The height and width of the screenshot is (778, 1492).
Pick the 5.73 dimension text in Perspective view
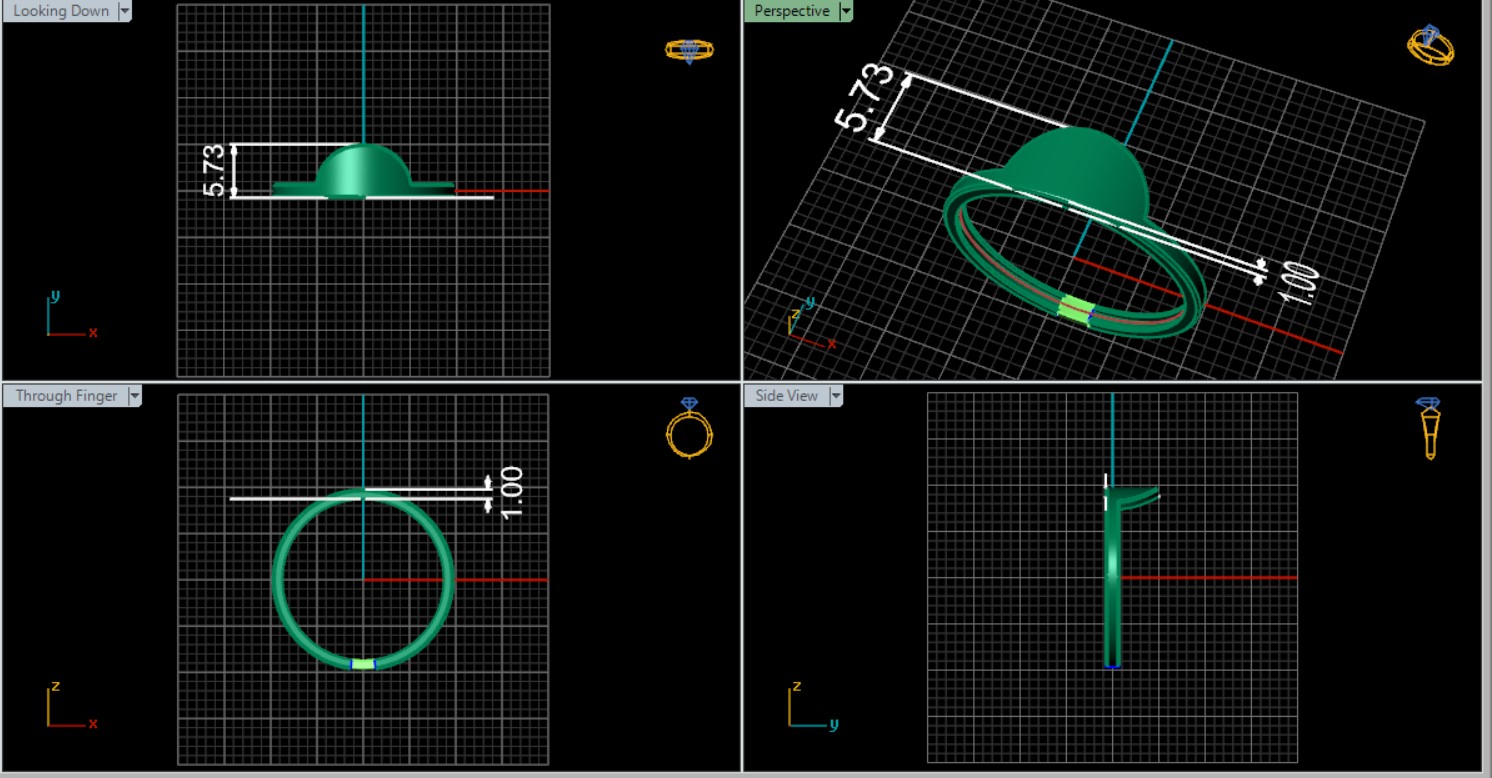click(863, 97)
